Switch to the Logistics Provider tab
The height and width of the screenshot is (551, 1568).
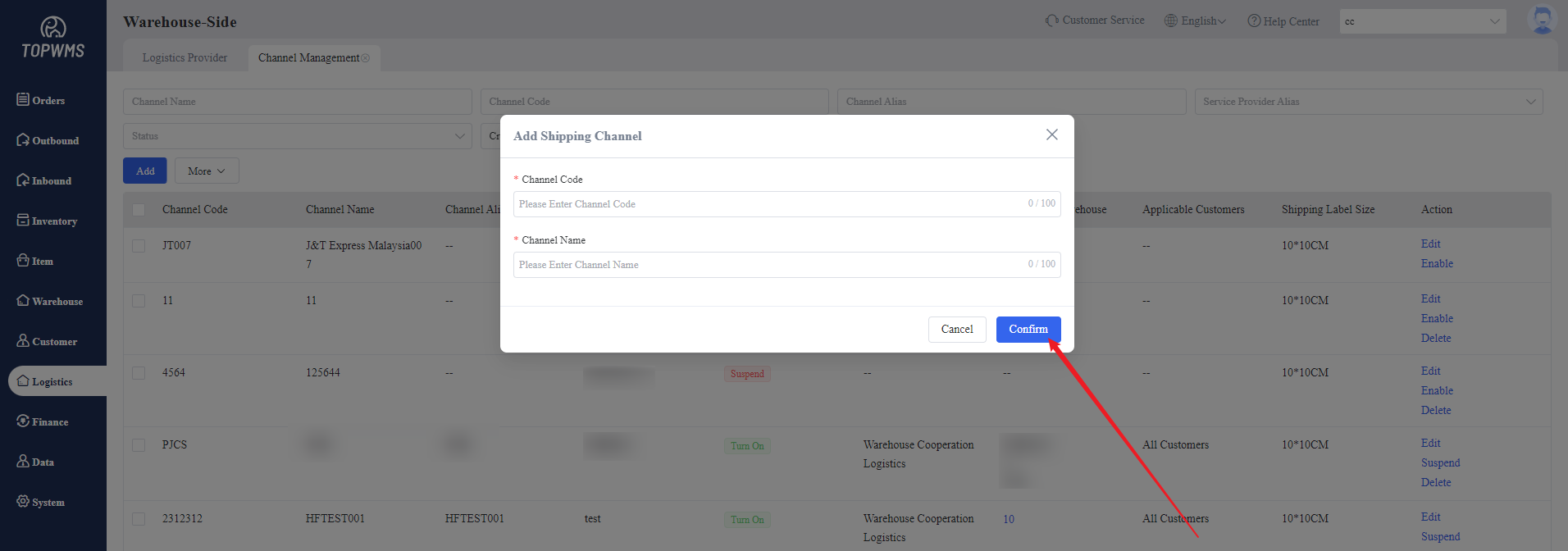[185, 57]
